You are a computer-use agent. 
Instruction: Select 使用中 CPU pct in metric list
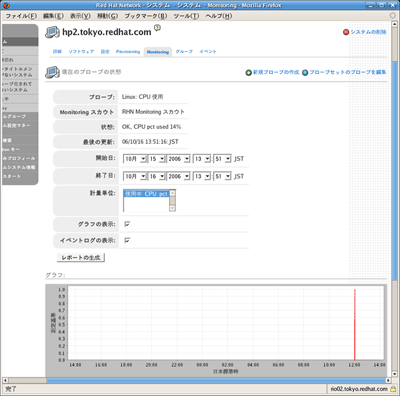click(x=146, y=194)
